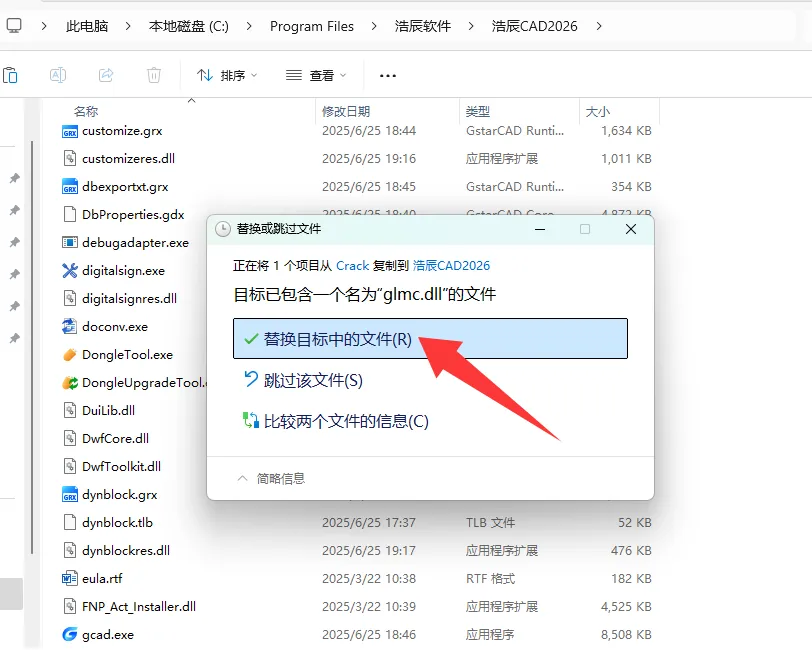The width and height of the screenshot is (812, 654).
Task: Choose 比较两个文件的信息(C) option
Action: pyautogui.click(x=336, y=421)
